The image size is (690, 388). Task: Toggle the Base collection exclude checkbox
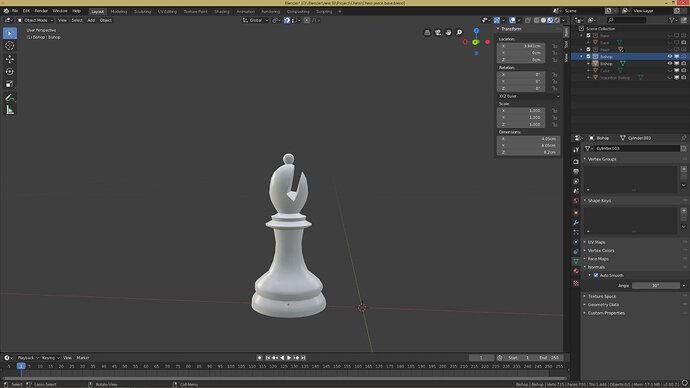(x=588, y=36)
